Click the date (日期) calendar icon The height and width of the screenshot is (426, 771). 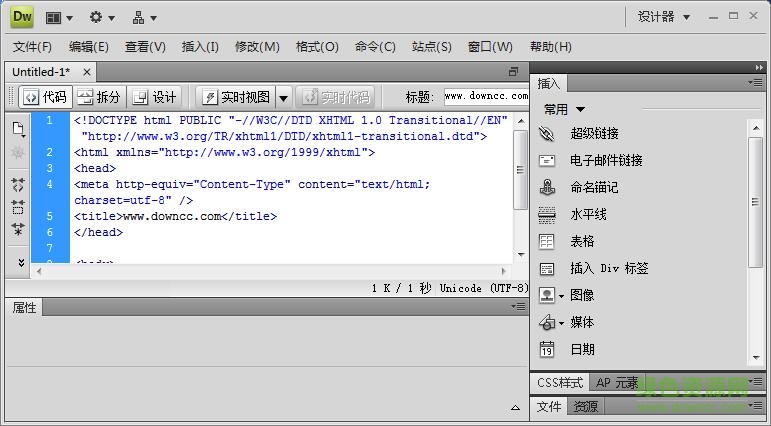[x=547, y=349]
